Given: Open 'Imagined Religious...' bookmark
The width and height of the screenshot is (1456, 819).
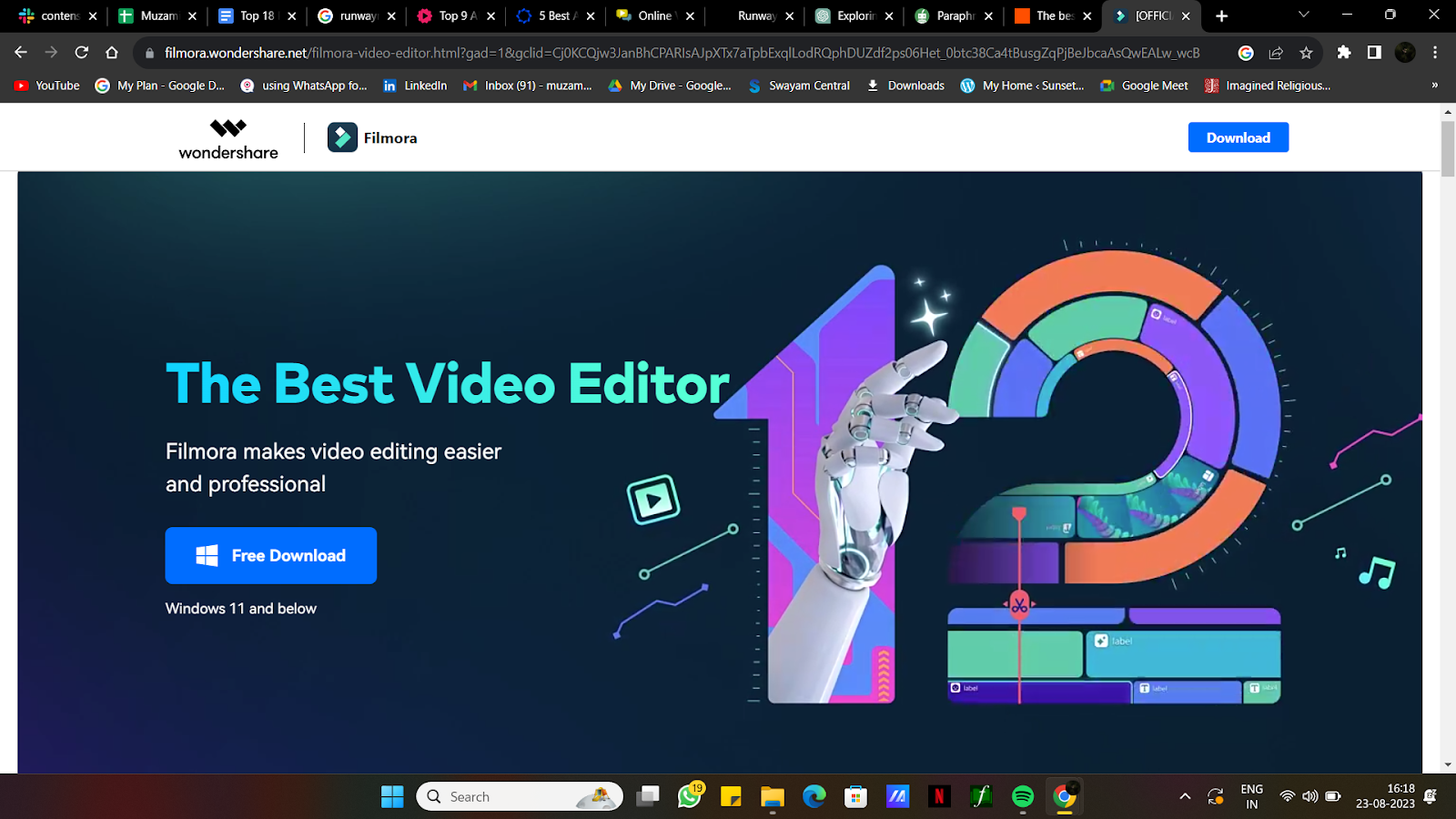Looking at the screenshot, I should tap(1268, 86).
